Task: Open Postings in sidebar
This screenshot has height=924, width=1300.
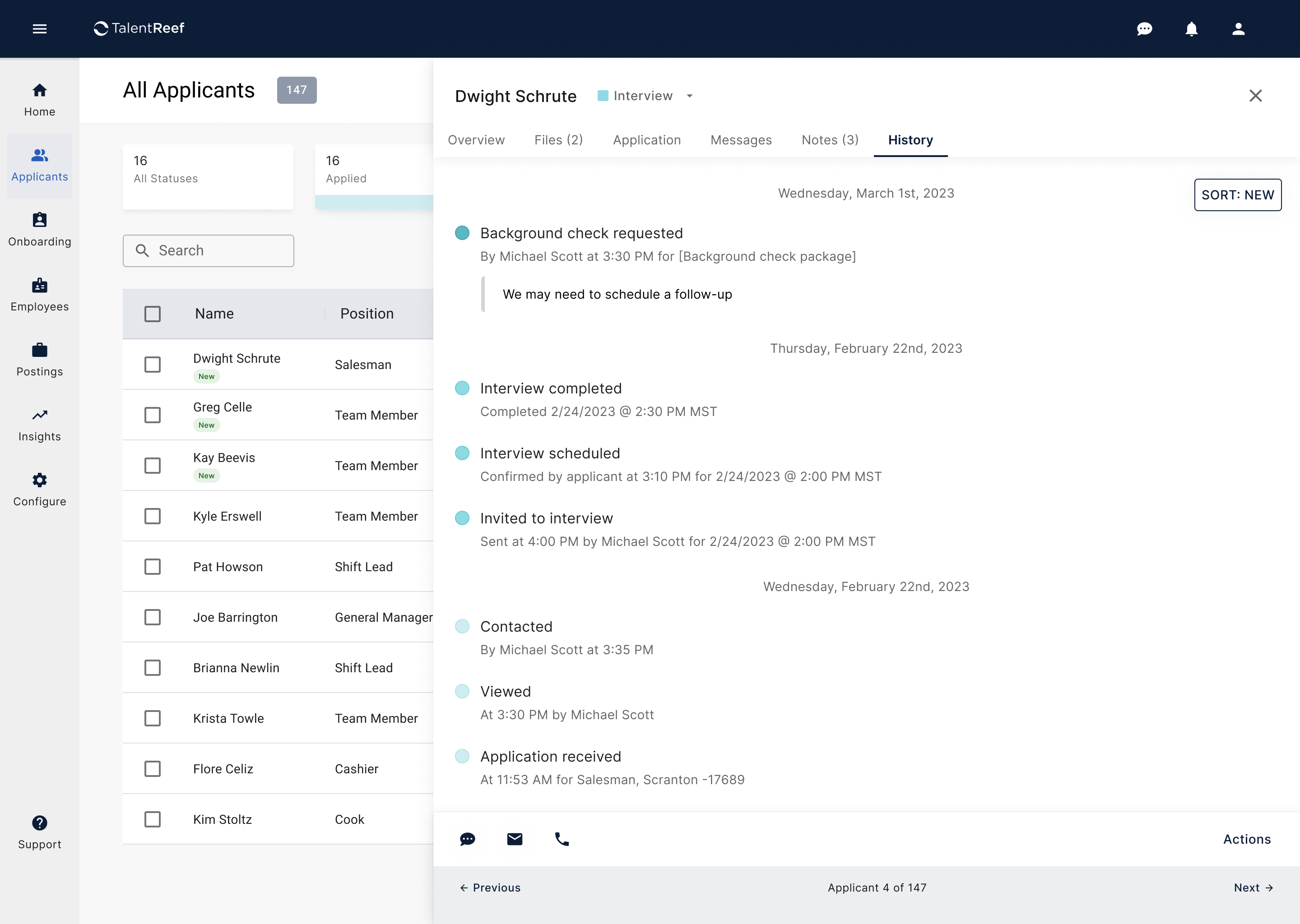Action: point(39,360)
